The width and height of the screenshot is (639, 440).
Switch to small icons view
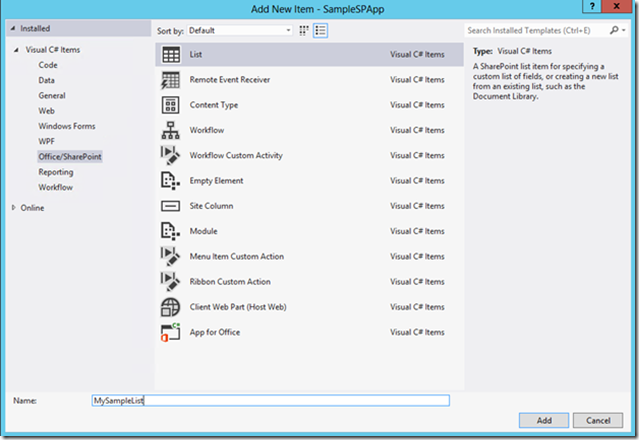tap(304, 31)
